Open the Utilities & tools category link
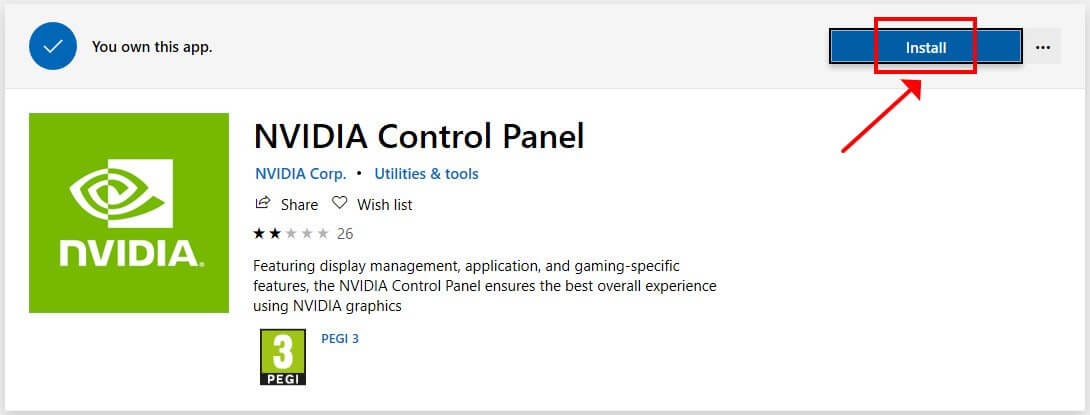This screenshot has width=1090, height=415. pyautogui.click(x=426, y=173)
